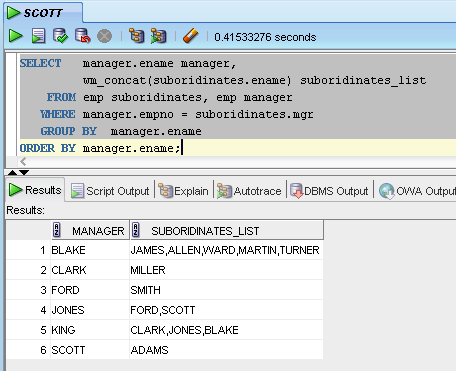Screen dimensions: 456x371
Task: Select the CLARK manager cell
Action: point(90,270)
